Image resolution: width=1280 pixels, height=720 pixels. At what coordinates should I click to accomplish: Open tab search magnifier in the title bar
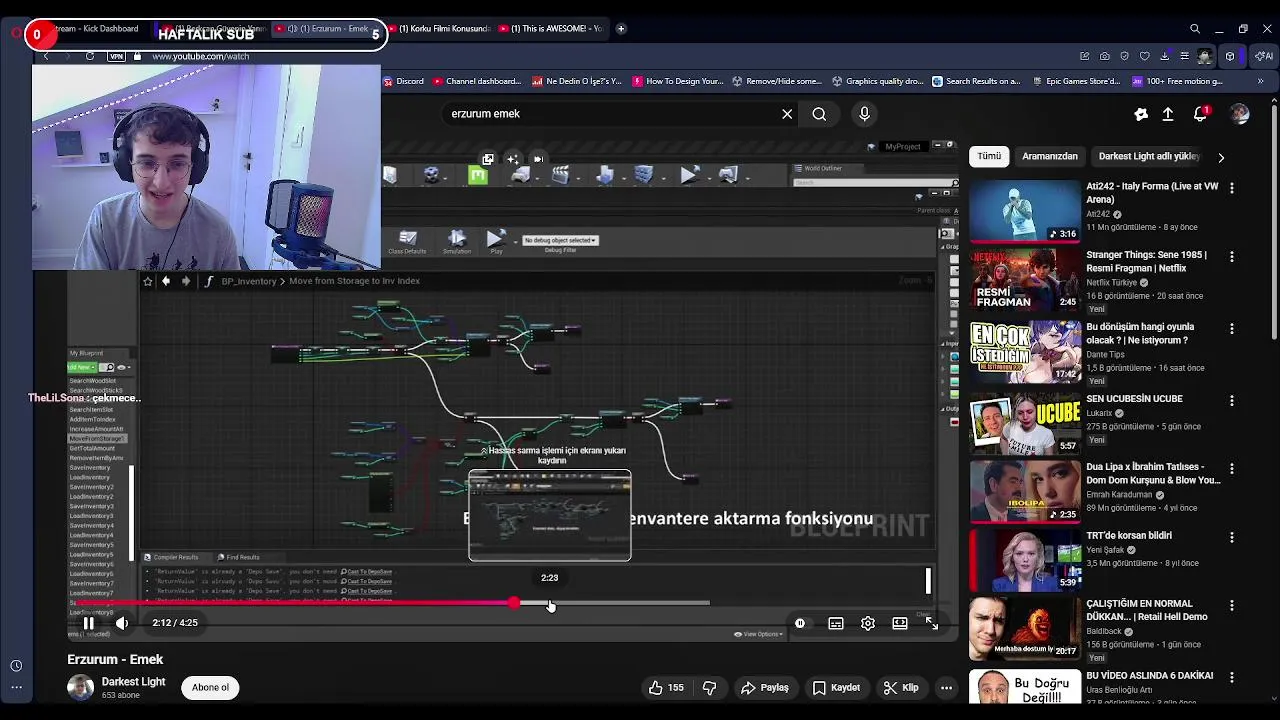(x=1195, y=29)
